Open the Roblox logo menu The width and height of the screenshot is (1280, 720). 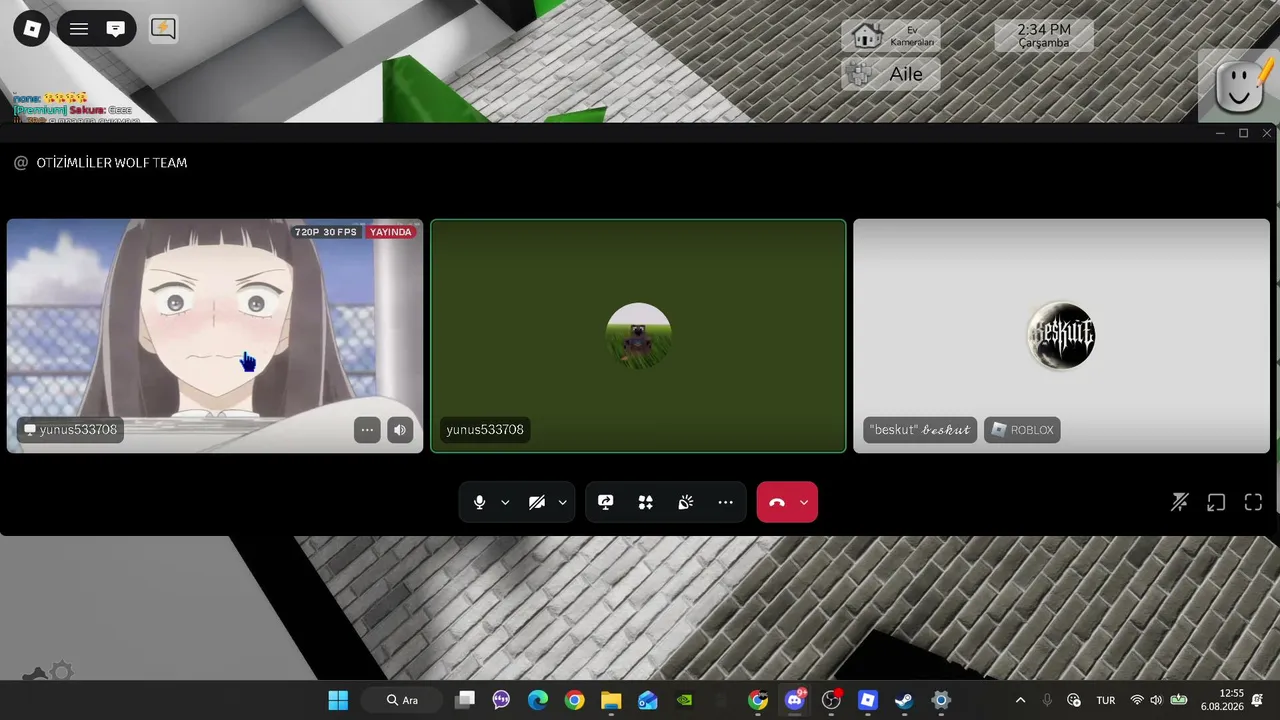pyautogui.click(x=31, y=29)
